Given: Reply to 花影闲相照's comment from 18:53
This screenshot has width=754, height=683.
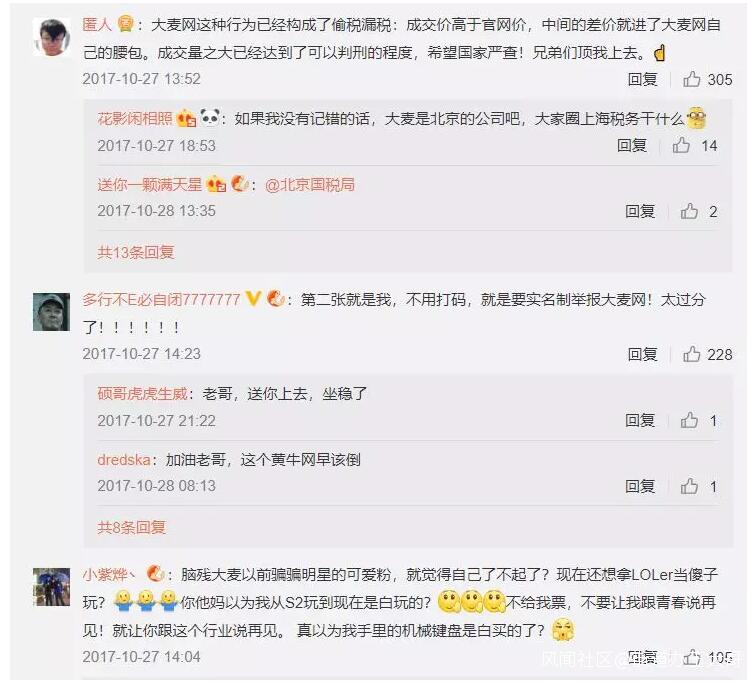Looking at the screenshot, I should pyautogui.click(x=632, y=145).
